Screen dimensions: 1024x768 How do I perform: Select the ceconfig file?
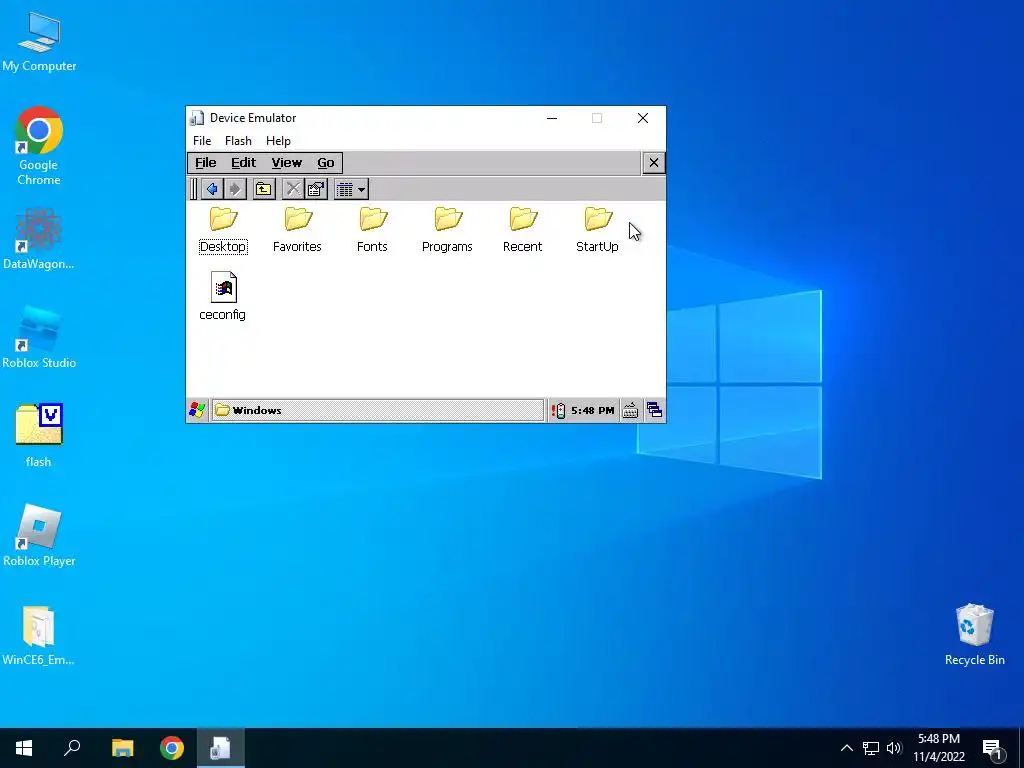(223, 296)
